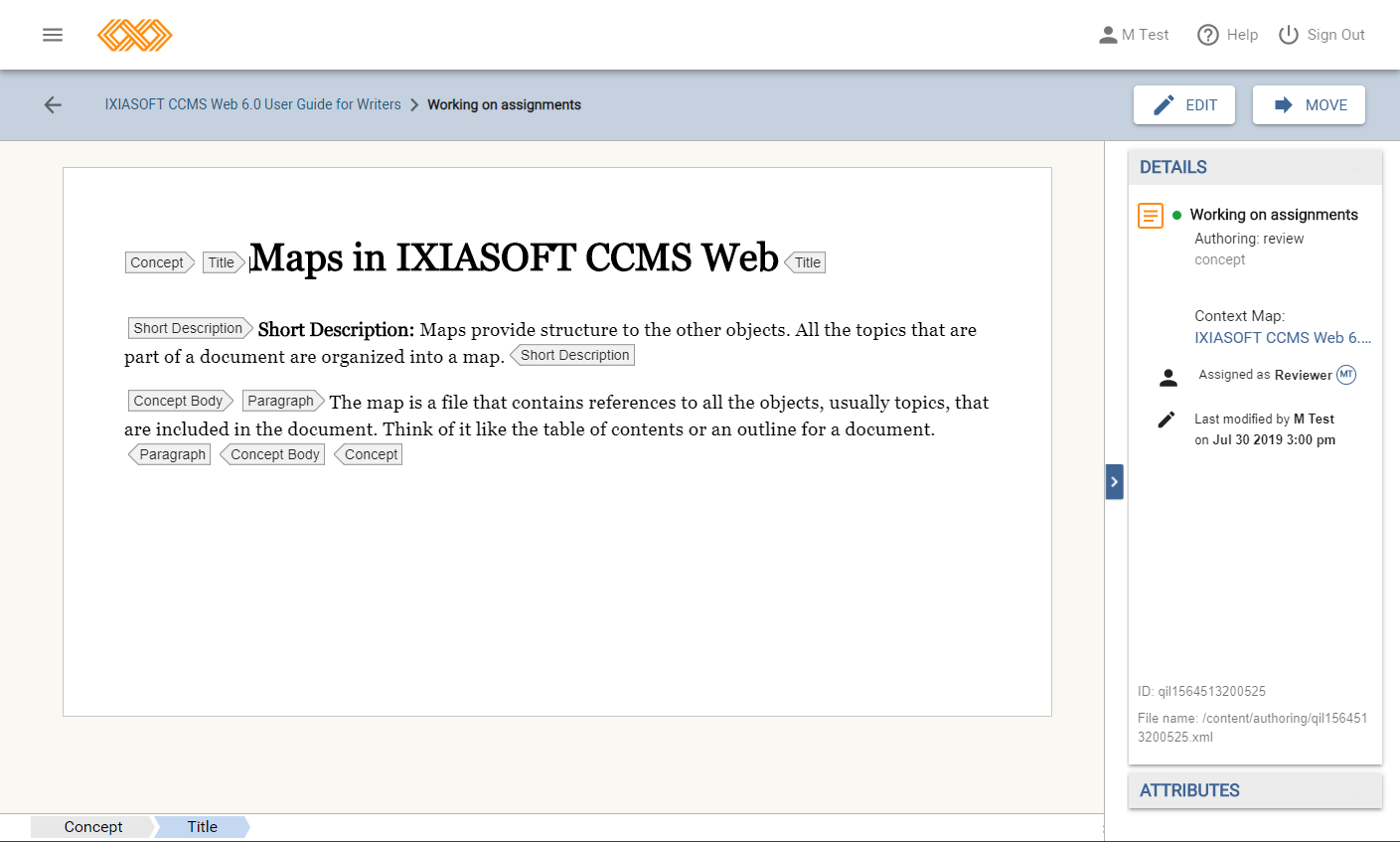Click the Maps in IXIASOFT CCMS Web heading
The image size is (1400, 842).
[x=514, y=258]
